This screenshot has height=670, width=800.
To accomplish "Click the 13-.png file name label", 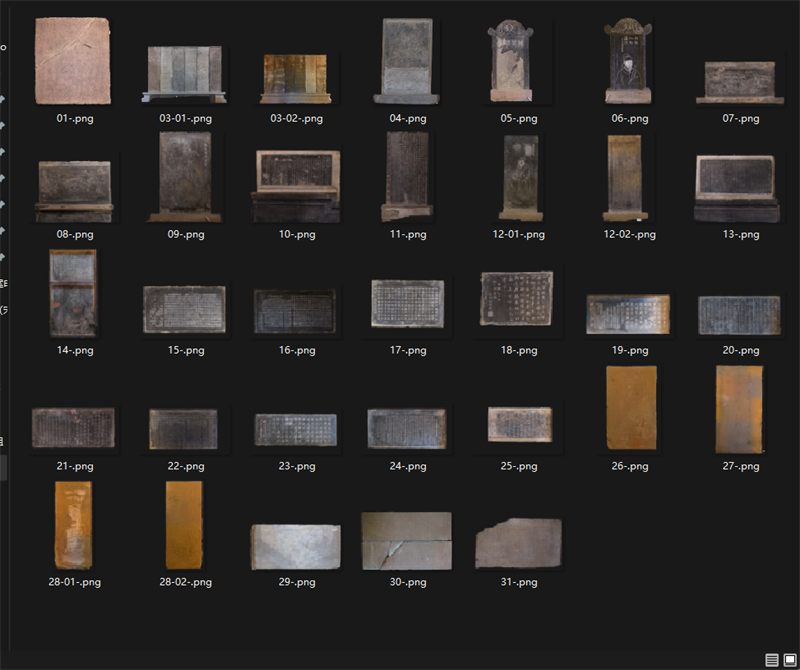I will pos(741,234).
